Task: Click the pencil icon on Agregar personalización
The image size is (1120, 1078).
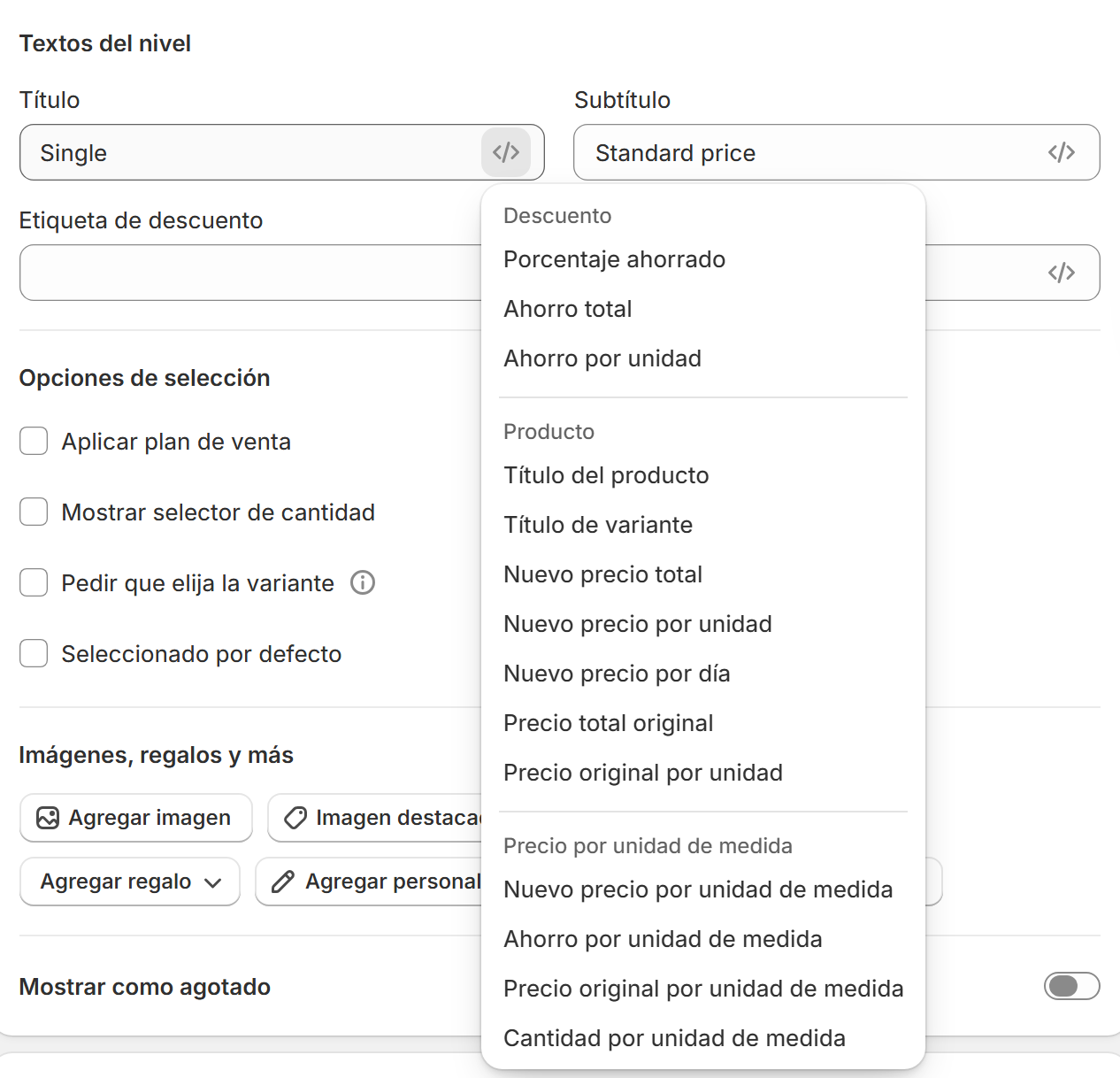Action: tap(283, 882)
